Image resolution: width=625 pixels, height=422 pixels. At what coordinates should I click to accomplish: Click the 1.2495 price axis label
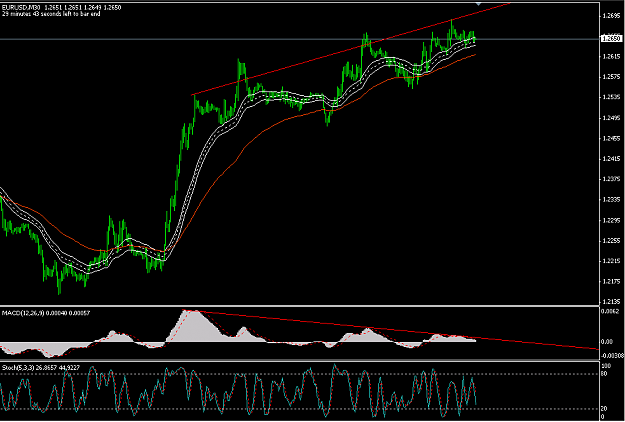tap(612, 118)
